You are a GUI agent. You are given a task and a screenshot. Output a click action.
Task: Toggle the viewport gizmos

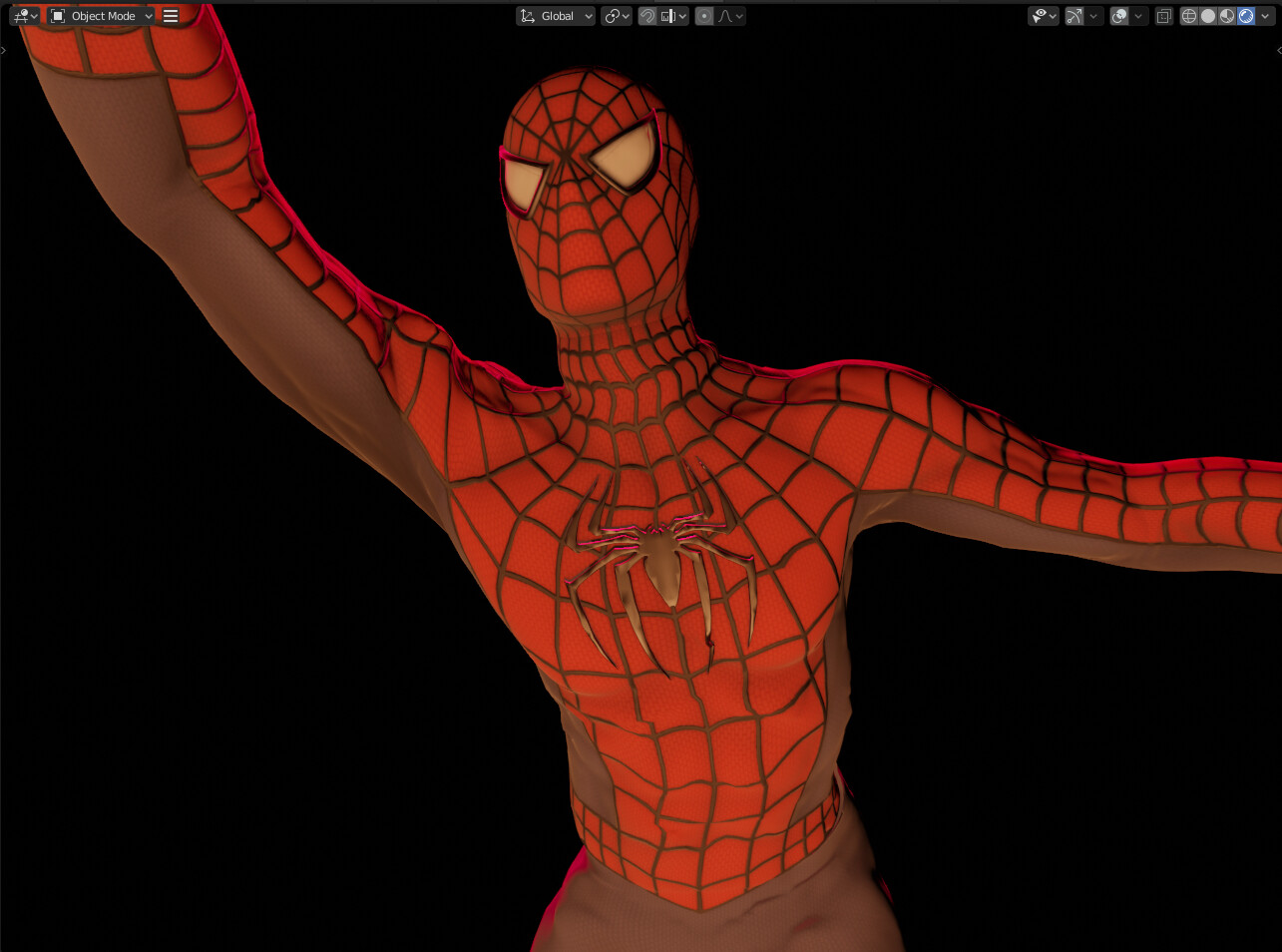click(x=1074, y=16)
